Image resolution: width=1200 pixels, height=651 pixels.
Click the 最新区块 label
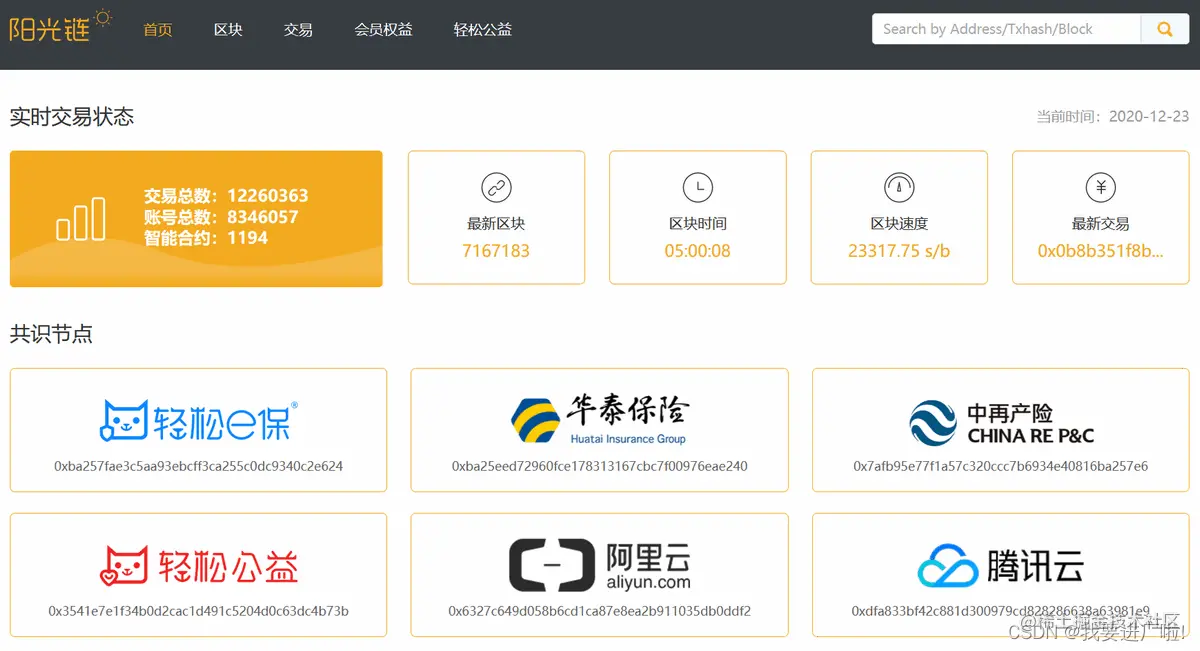pyautogui.click(x=496, y=224)
